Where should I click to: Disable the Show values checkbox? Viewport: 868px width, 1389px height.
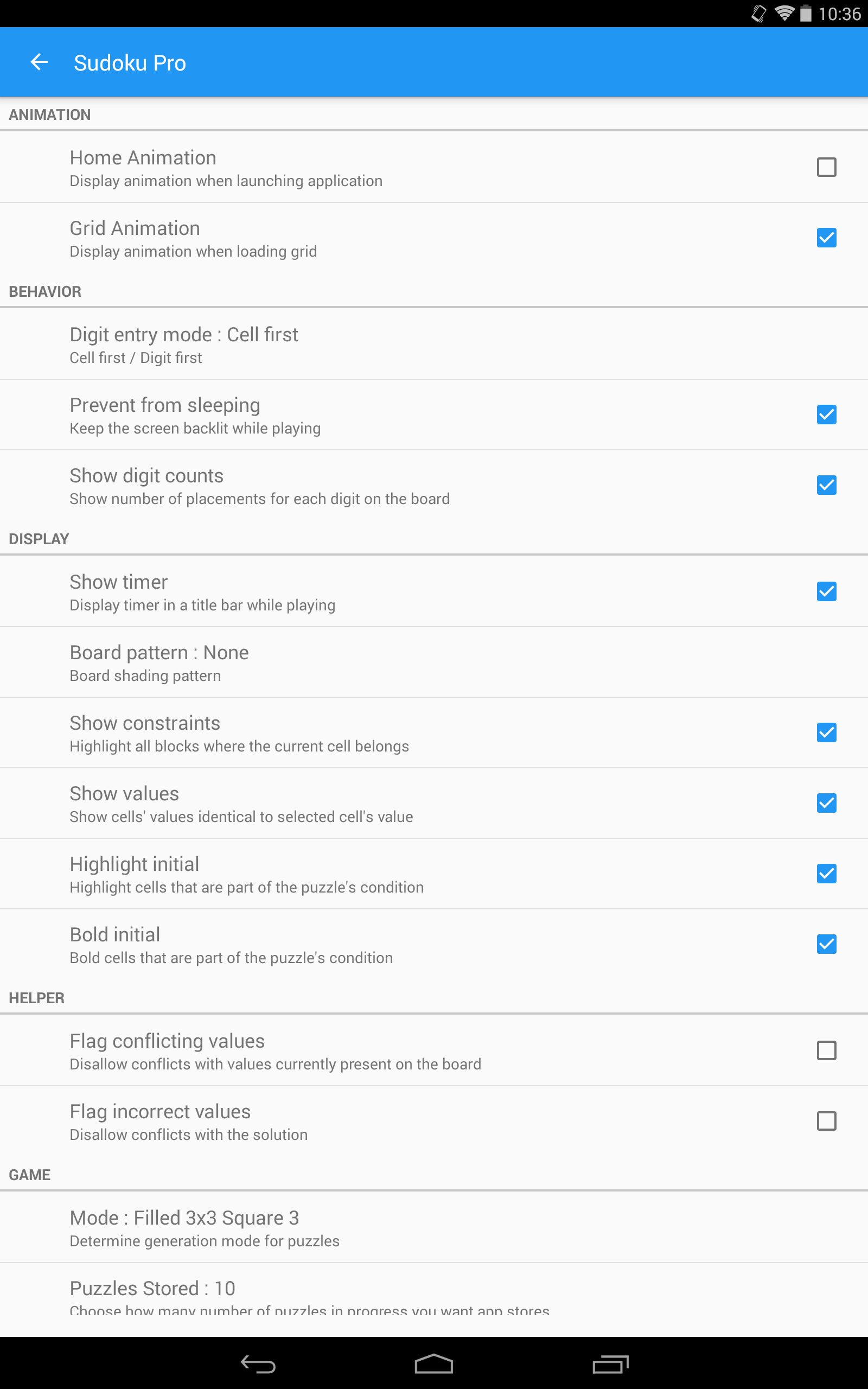click(826, 803)
